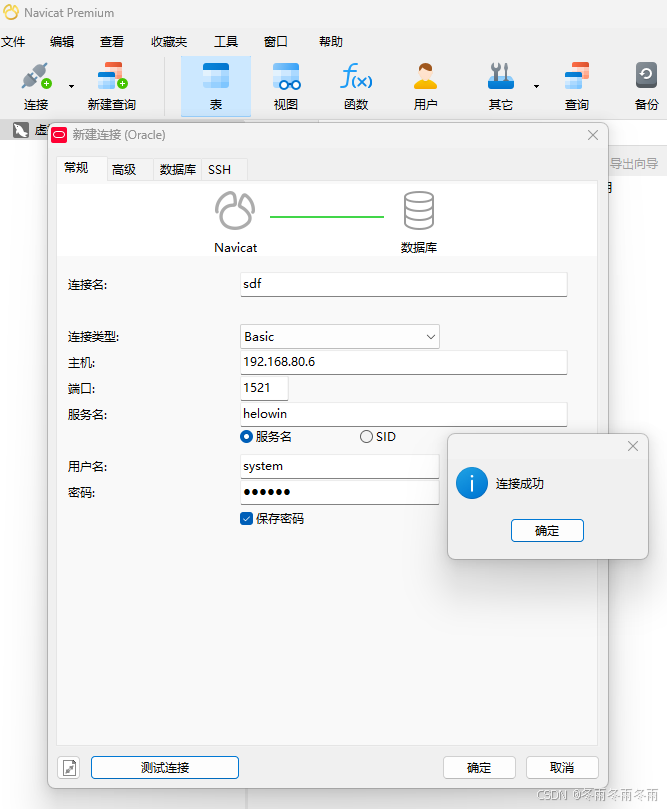Click the 连接名 field containing sdf
The image size is (667, 809).
click(x=403, y=284)
